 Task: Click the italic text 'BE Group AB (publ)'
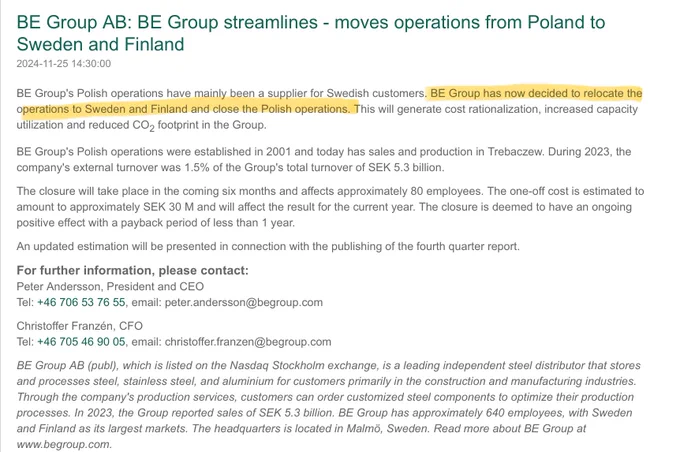[67, 366]
